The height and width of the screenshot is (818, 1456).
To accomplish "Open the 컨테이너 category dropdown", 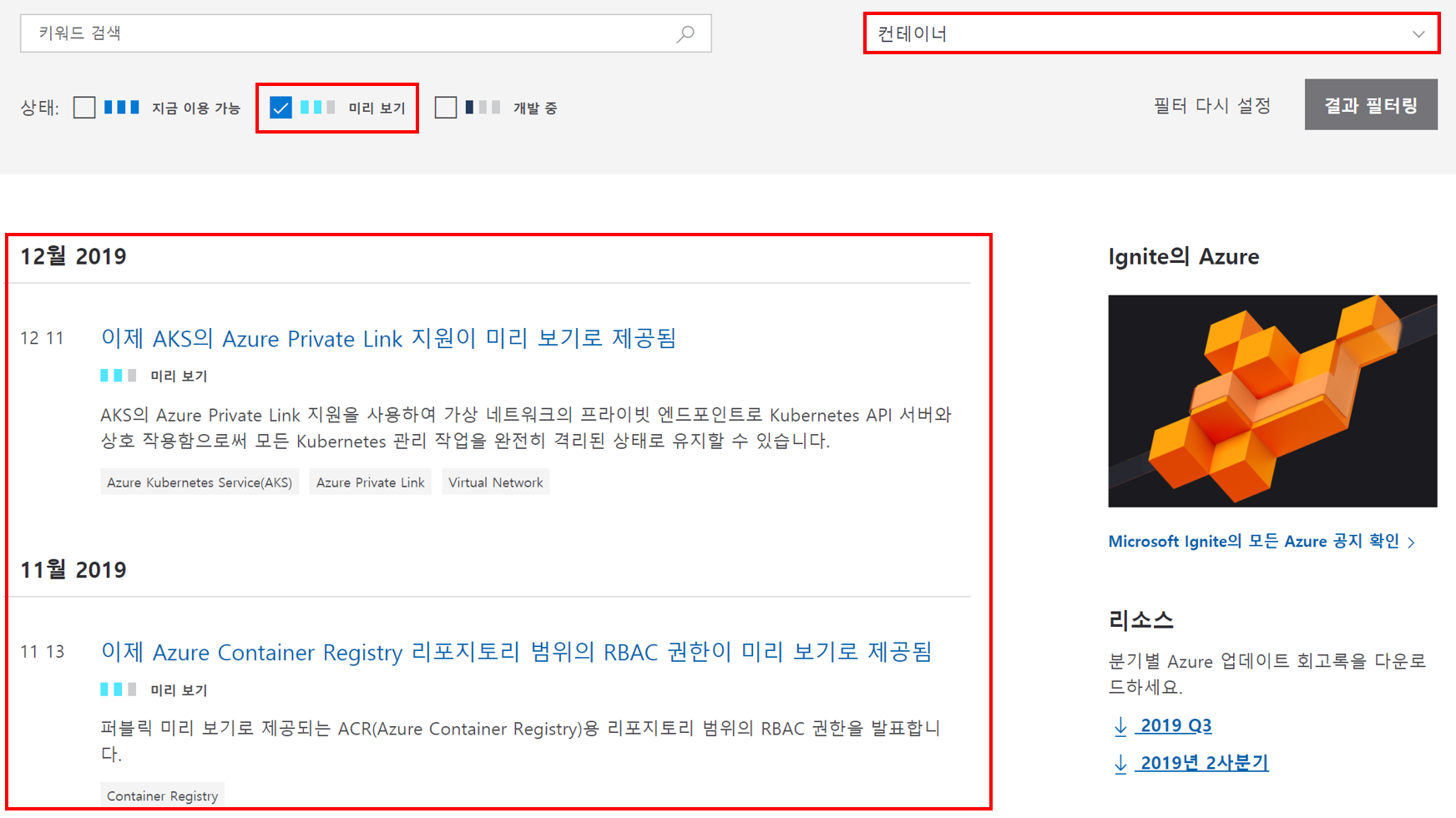I will [1151, 34].
